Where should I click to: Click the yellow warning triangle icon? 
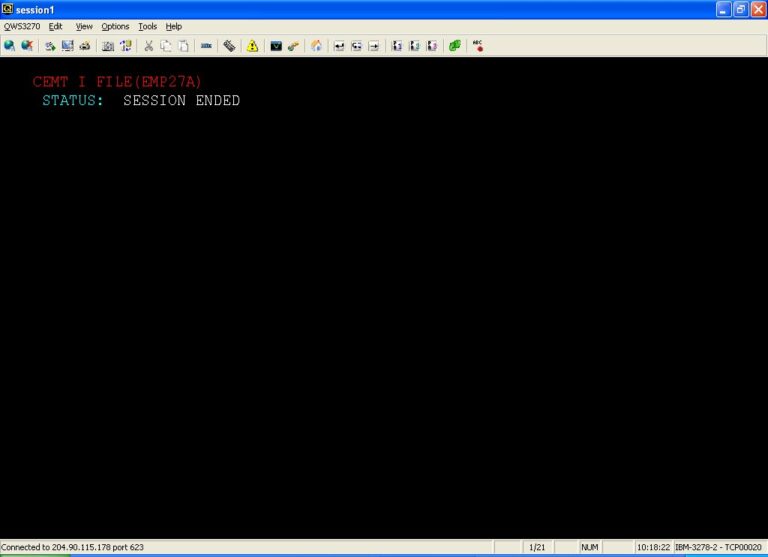click(x=252, y=46)
